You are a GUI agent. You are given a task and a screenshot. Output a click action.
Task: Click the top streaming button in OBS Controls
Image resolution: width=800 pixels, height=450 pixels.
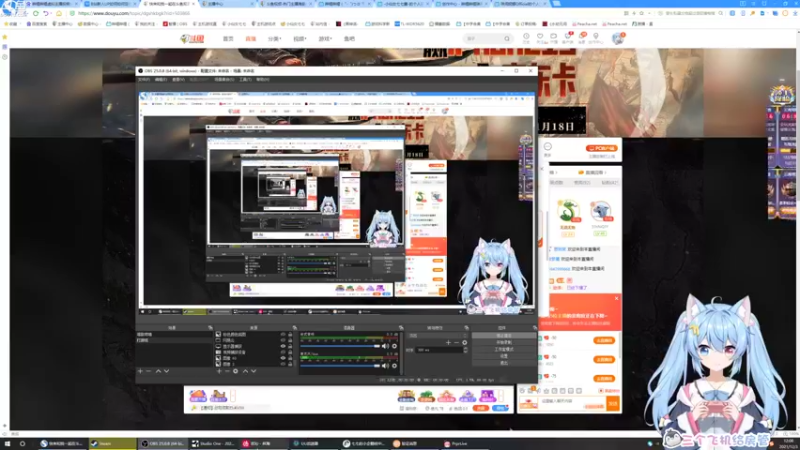(x=504, y=336)
